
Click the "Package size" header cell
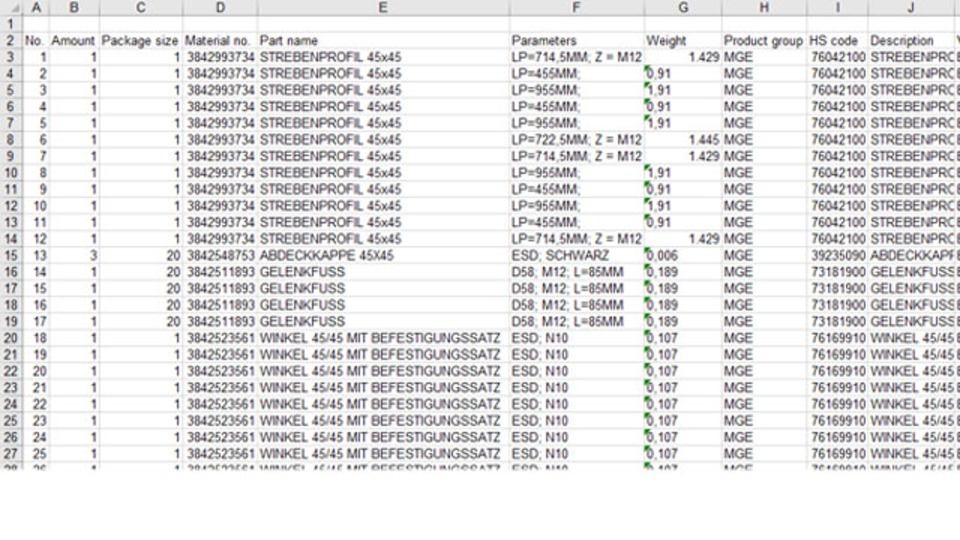[140, 41]
